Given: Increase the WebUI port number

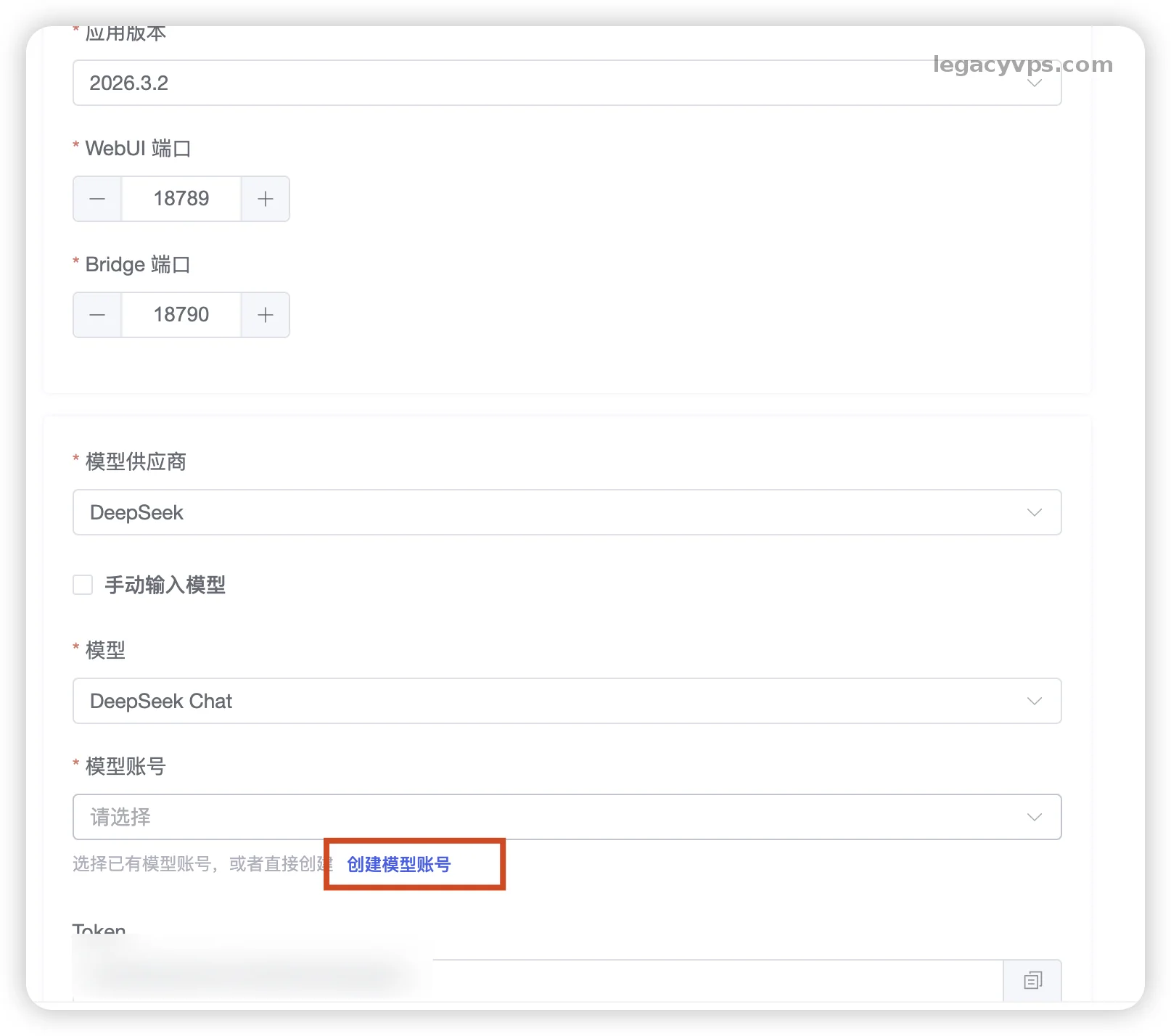Looking at the screenshot, I should tap(266, 199).
